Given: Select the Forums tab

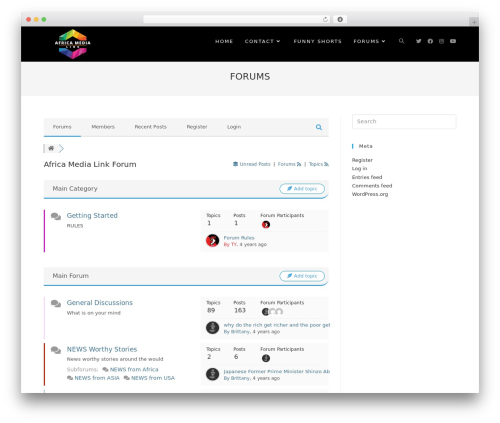Looking at the screenshot, I should pyautogui.click(x=62, y=127).
